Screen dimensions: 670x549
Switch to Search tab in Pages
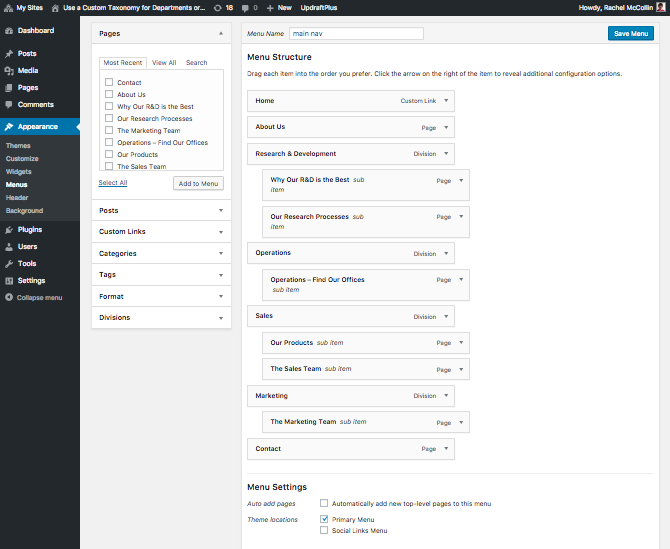tap(197, 63)
